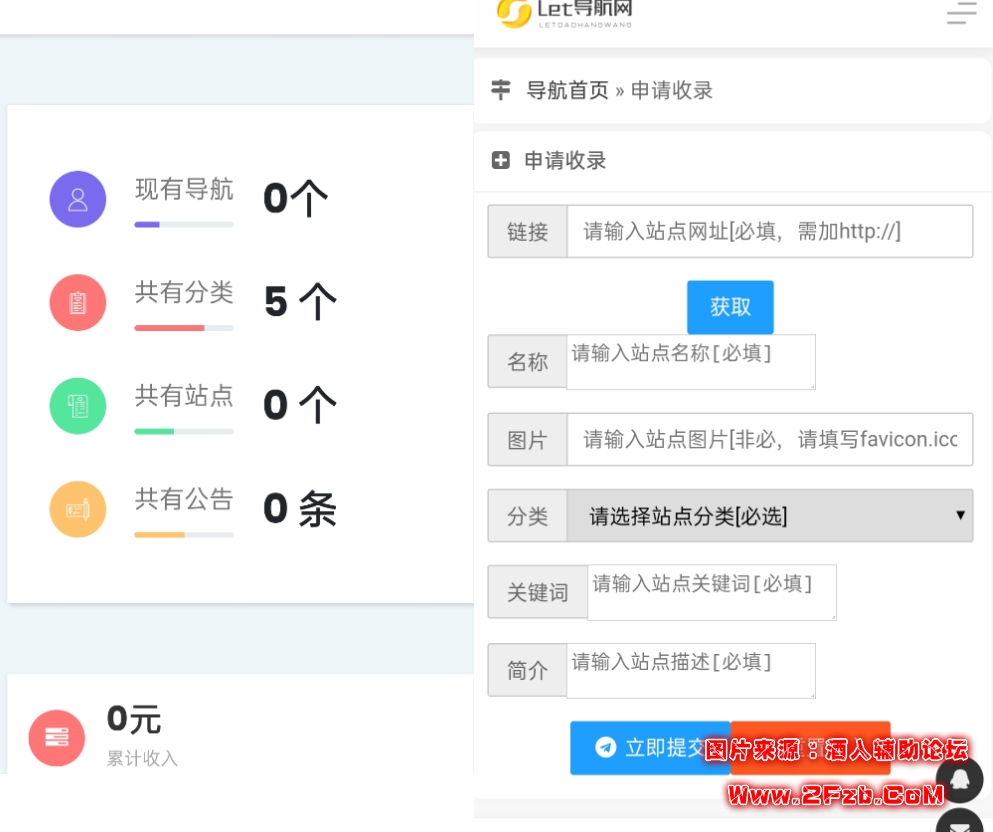Viewport: 993px width, 832px height.
Task: Click the bell notification floating button
Action: tap(960, 779)
